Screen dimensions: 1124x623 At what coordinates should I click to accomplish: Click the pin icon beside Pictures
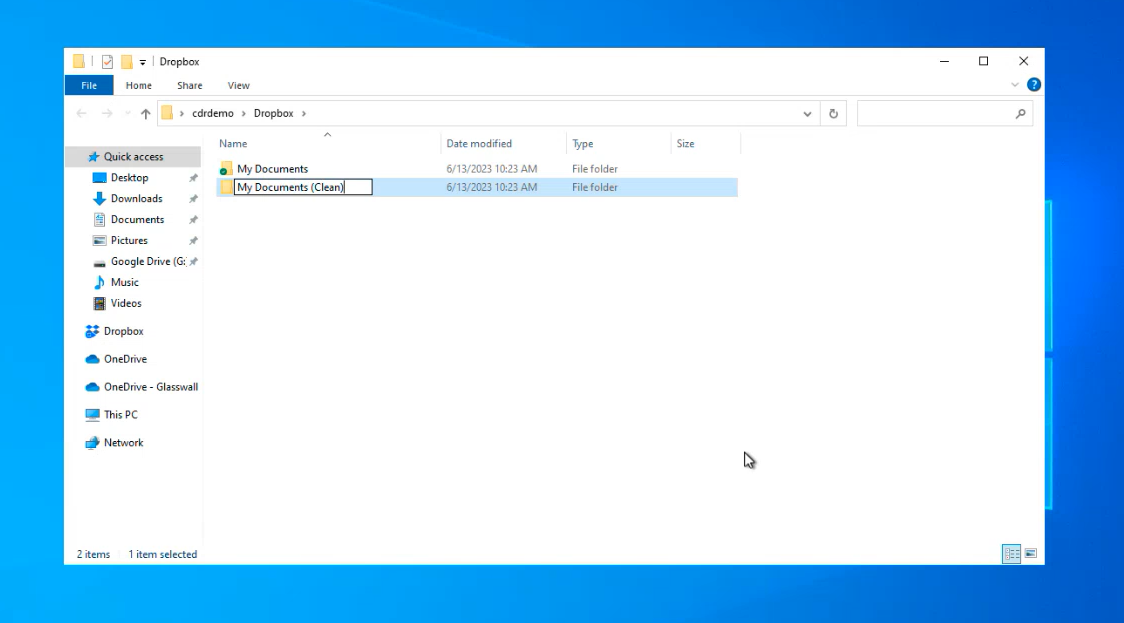(x=193, y=241)
